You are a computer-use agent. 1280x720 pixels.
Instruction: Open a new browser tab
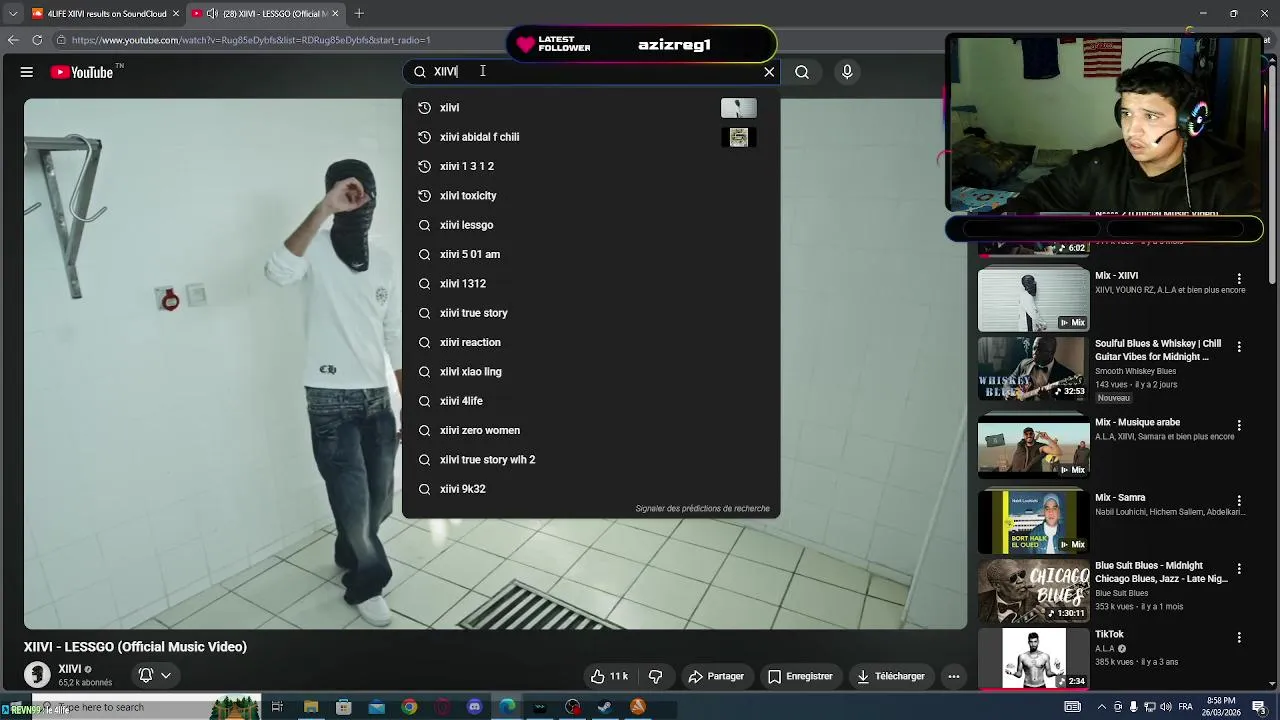click(x=359, y=13)
